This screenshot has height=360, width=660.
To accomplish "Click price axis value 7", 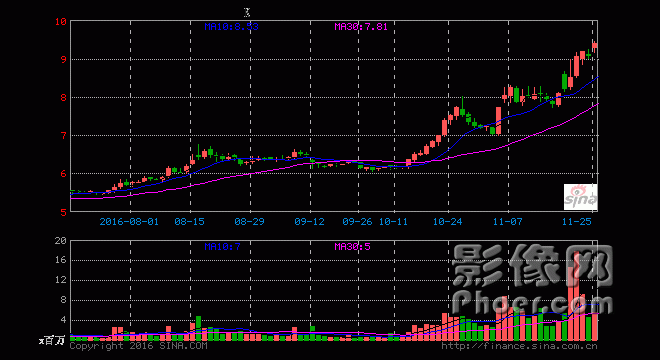I will [64, 136].
